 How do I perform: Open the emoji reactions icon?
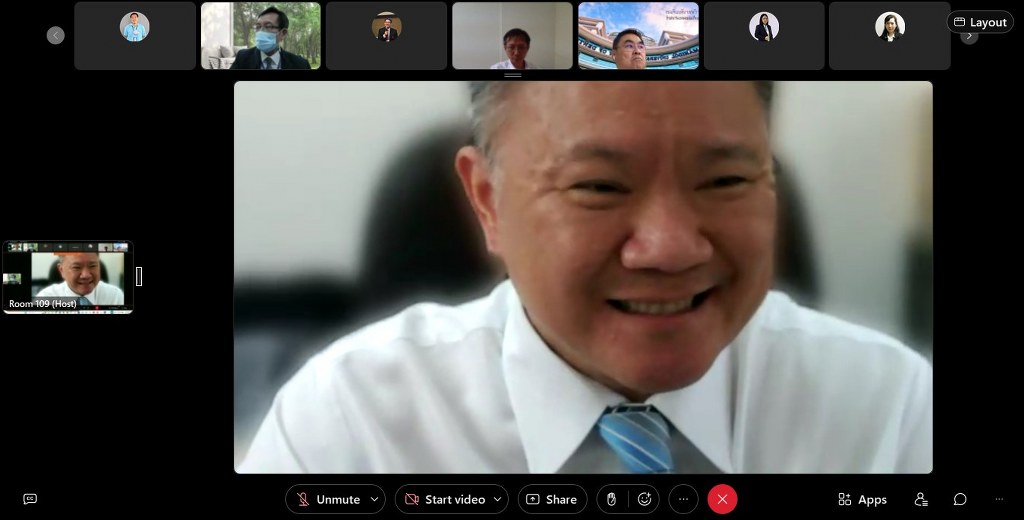pos(645,499)
